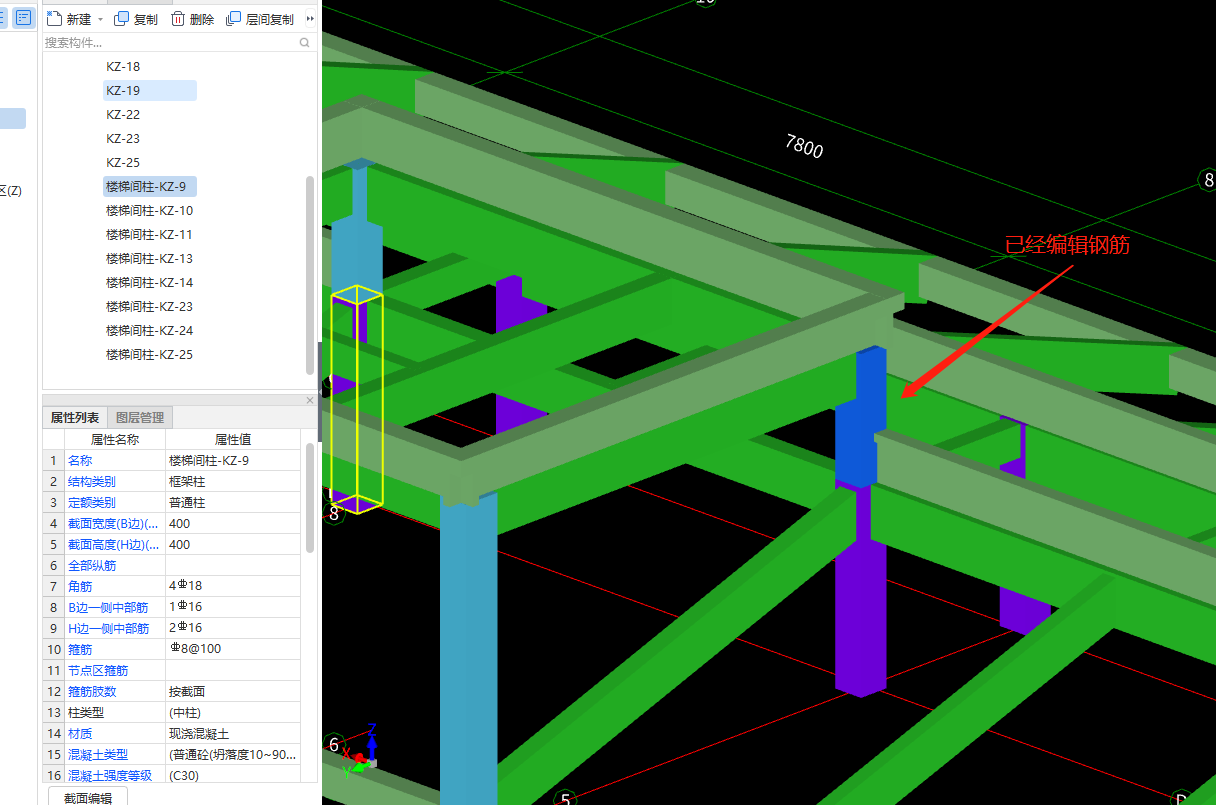Click the 名称 property name link
1216x805 pixels.
point(80,461)
